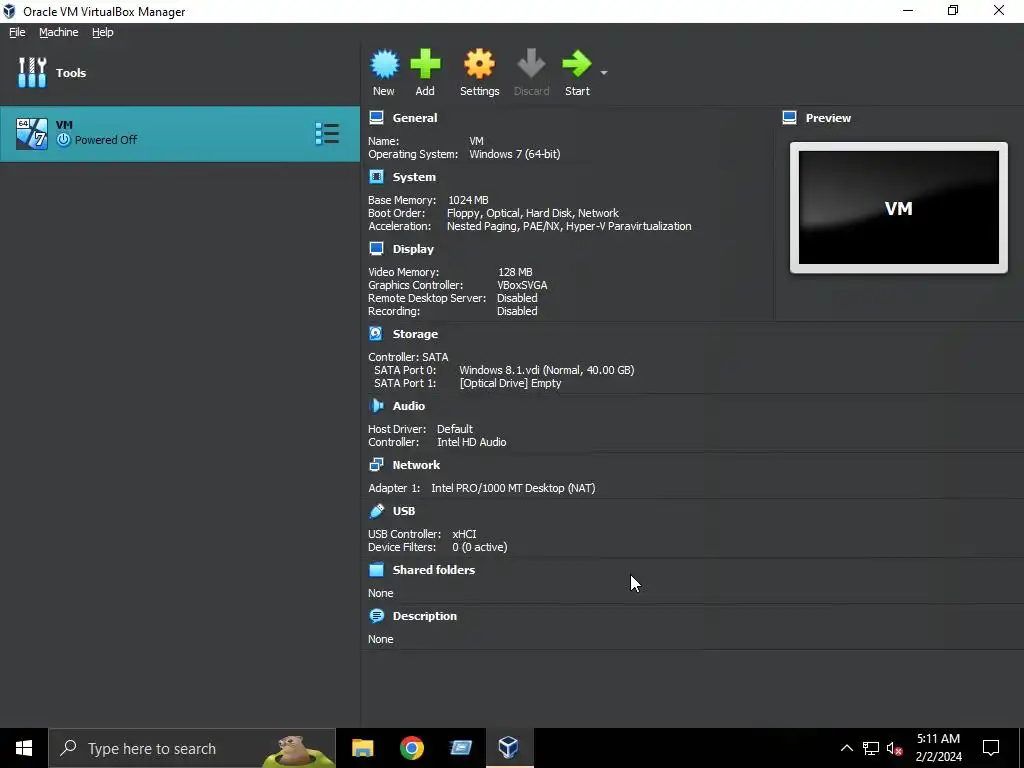Click the Description section bubble icon
The height and width of the screenshot is (768, 1024).
pos(376,616)
